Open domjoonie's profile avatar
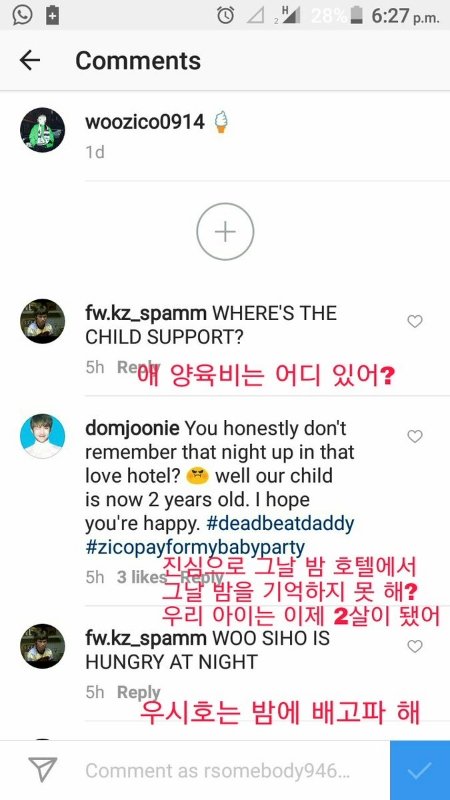Screen dimensions: 450x800 [42, 436]
